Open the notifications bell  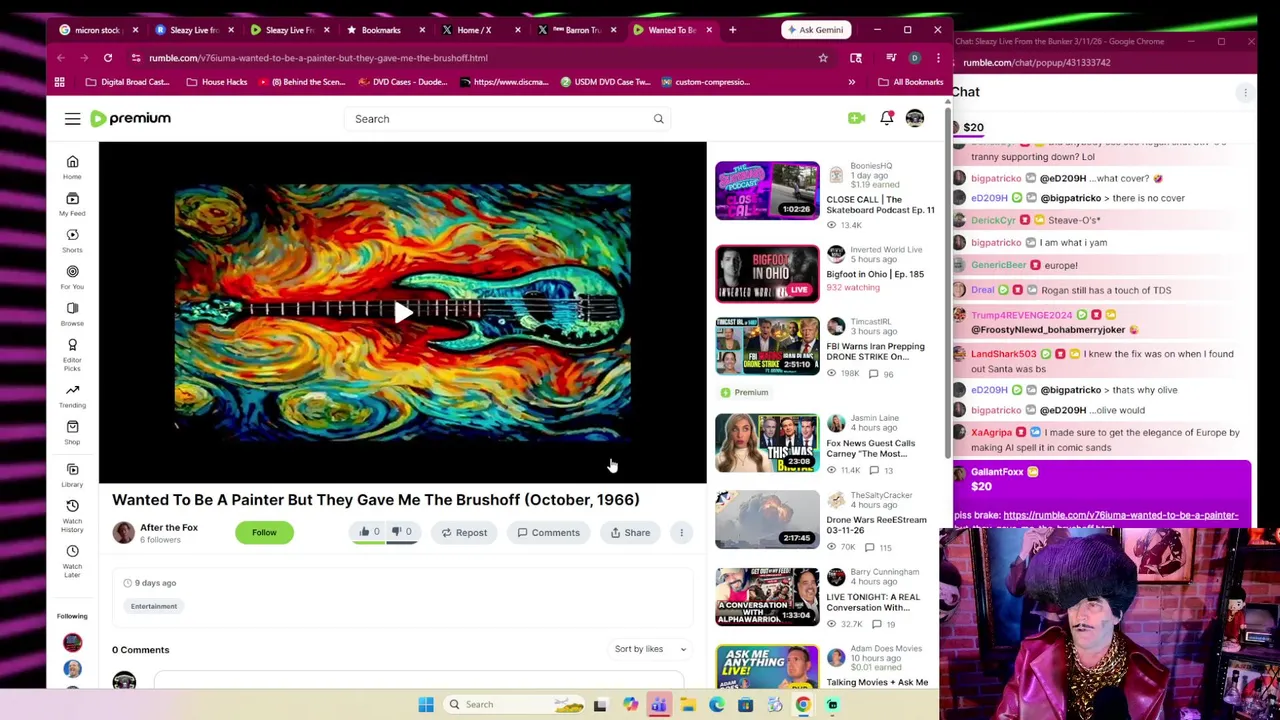[886, 118]
